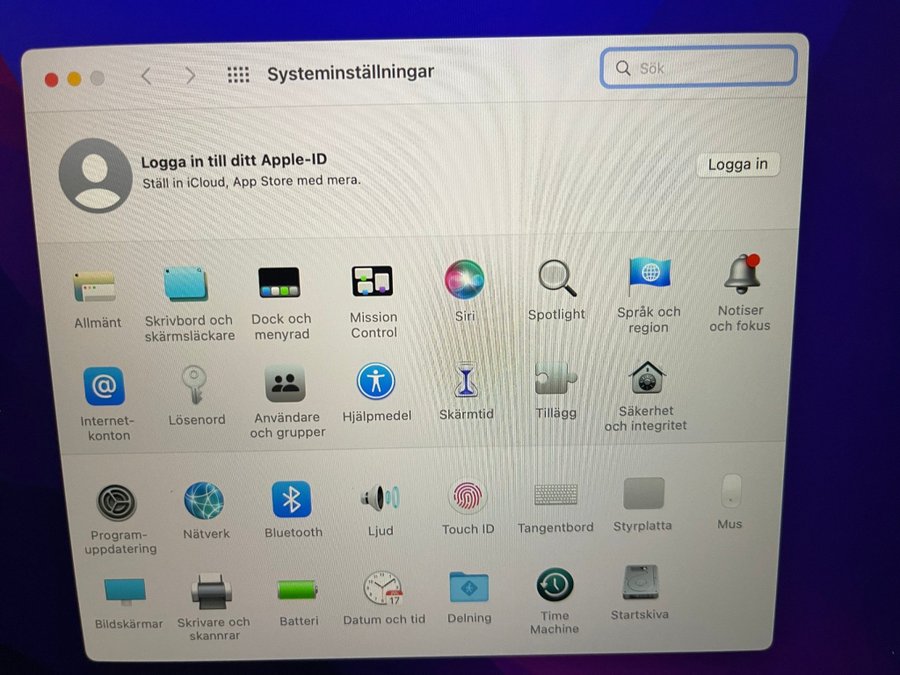This screenshot has width=900, height=675.
Task: Open the Siri preferences pane
Action: click(x=464, y=280)
